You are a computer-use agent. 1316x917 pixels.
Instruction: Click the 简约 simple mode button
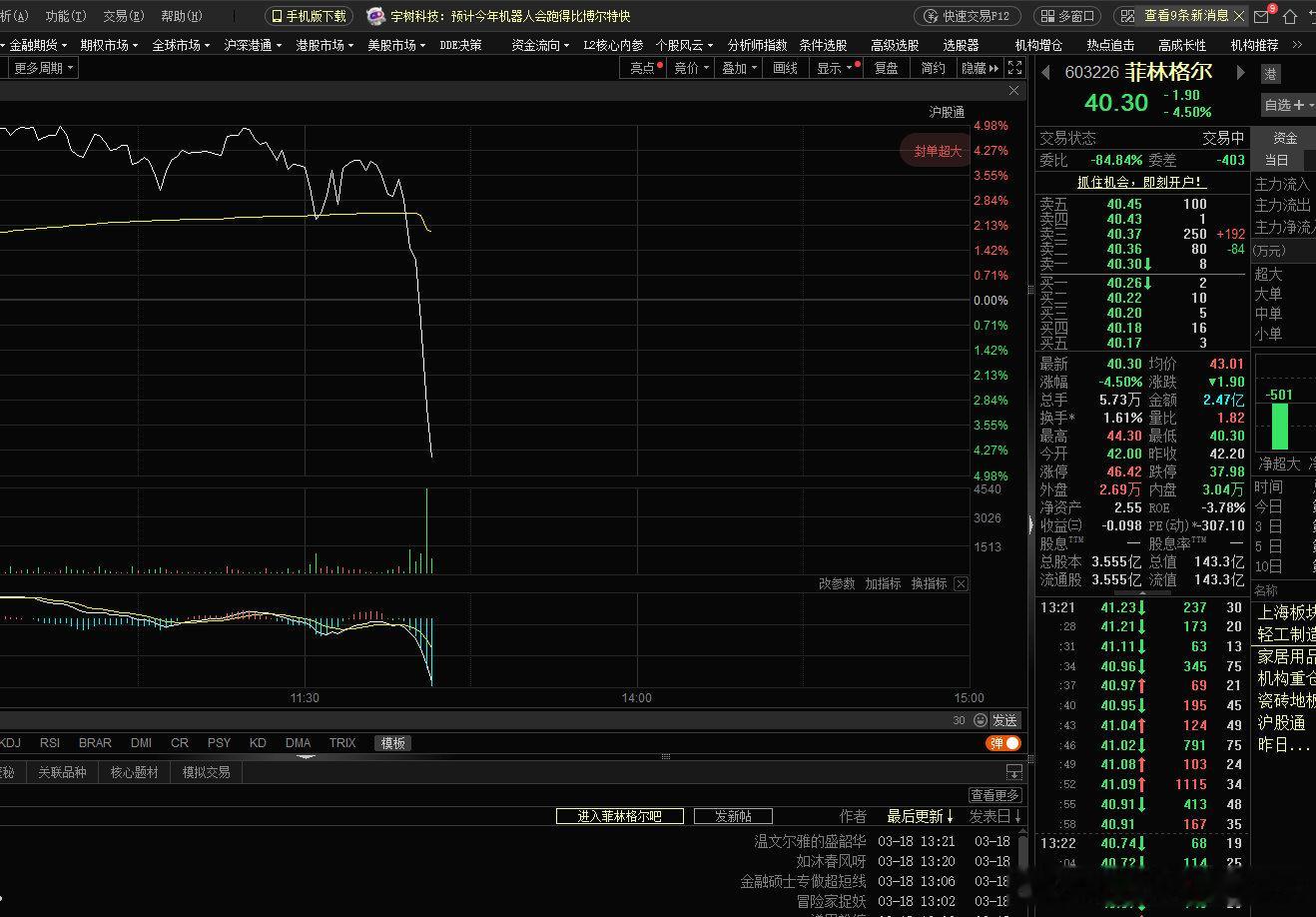pyautogui.click(x=933, y=68)
